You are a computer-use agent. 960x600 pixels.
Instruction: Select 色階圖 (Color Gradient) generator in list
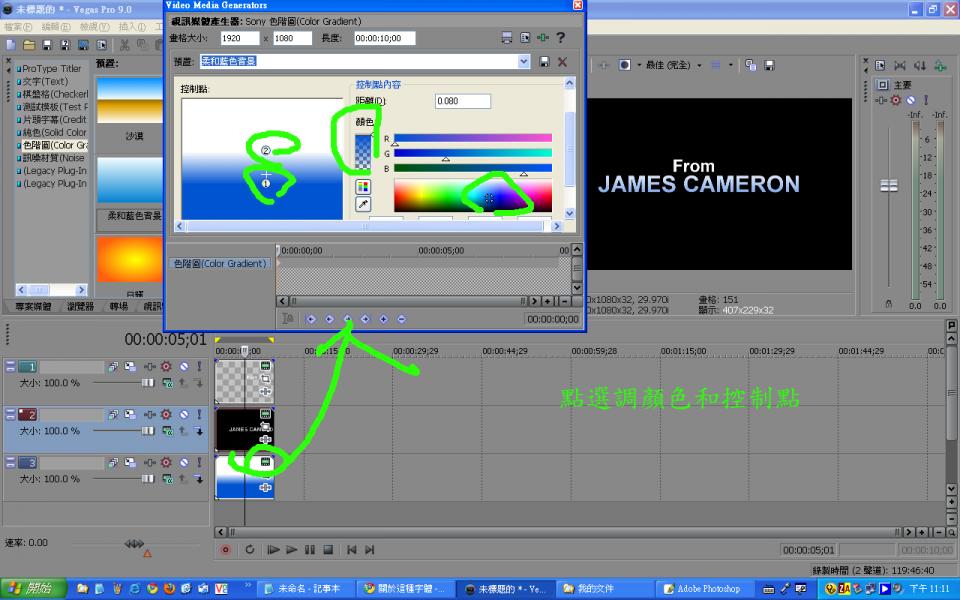point(54,145)
